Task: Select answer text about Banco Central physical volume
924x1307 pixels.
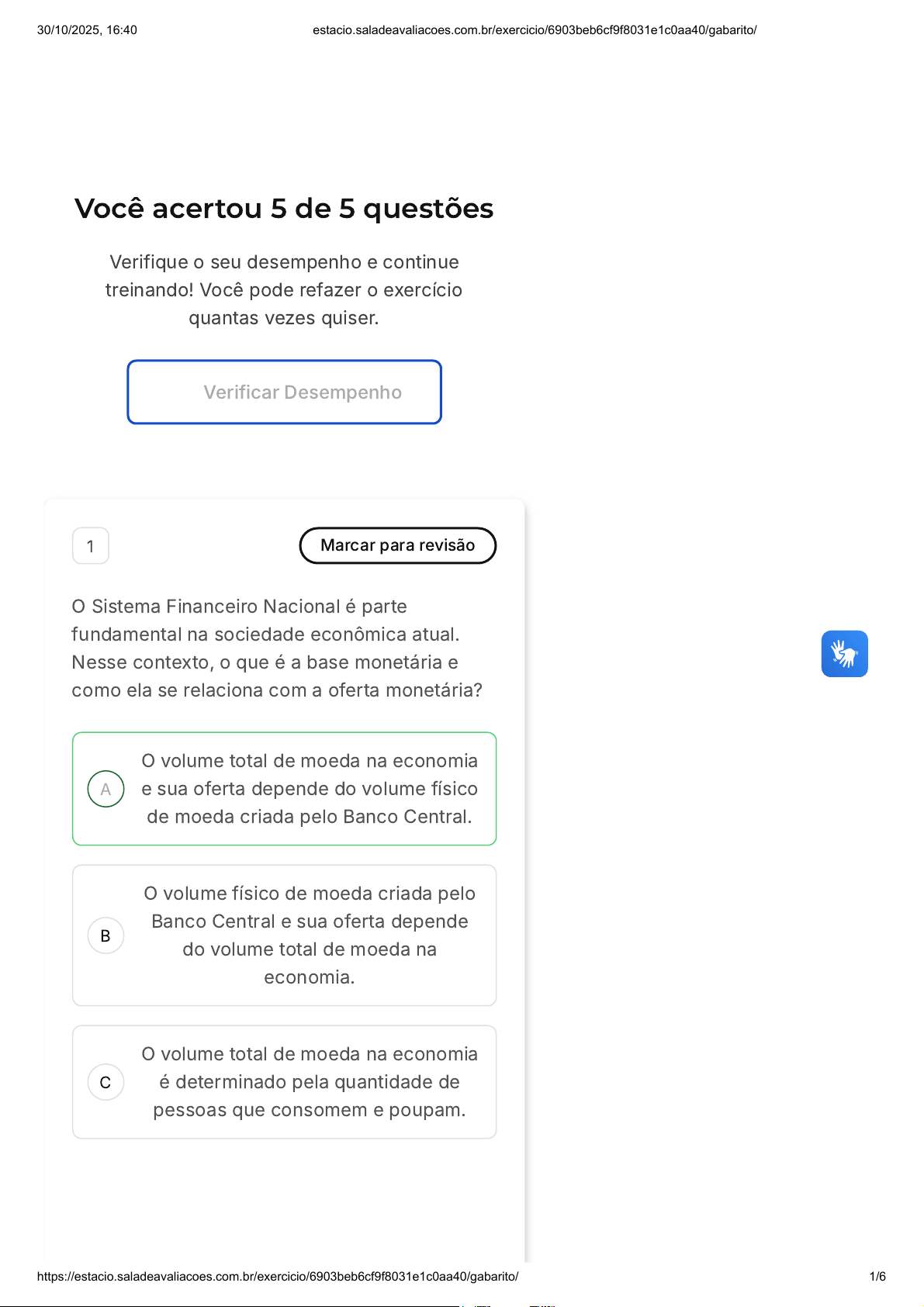Action: [x=310, y=789]
